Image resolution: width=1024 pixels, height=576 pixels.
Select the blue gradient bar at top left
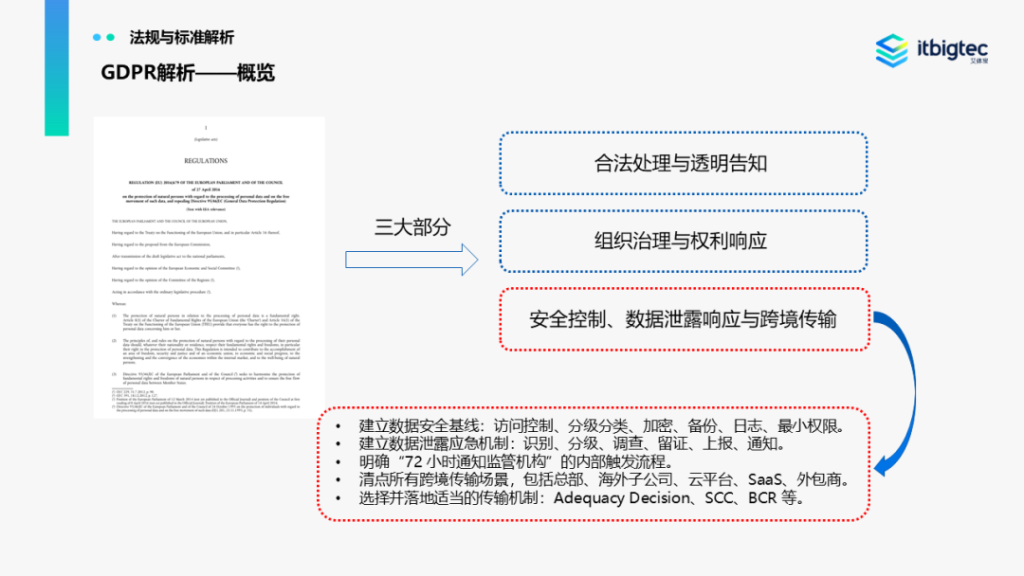coord(56,67)
